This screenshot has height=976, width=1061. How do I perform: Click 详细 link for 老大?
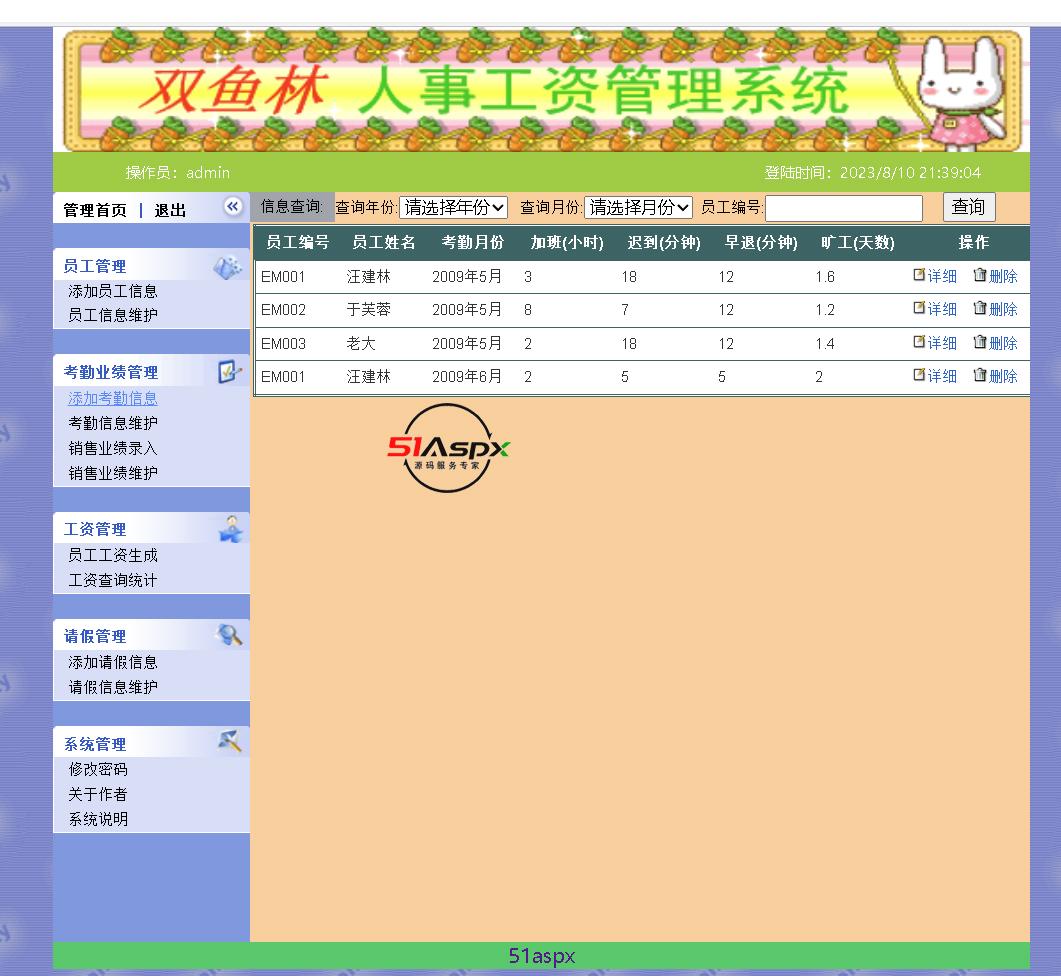(x=942, y=343)
